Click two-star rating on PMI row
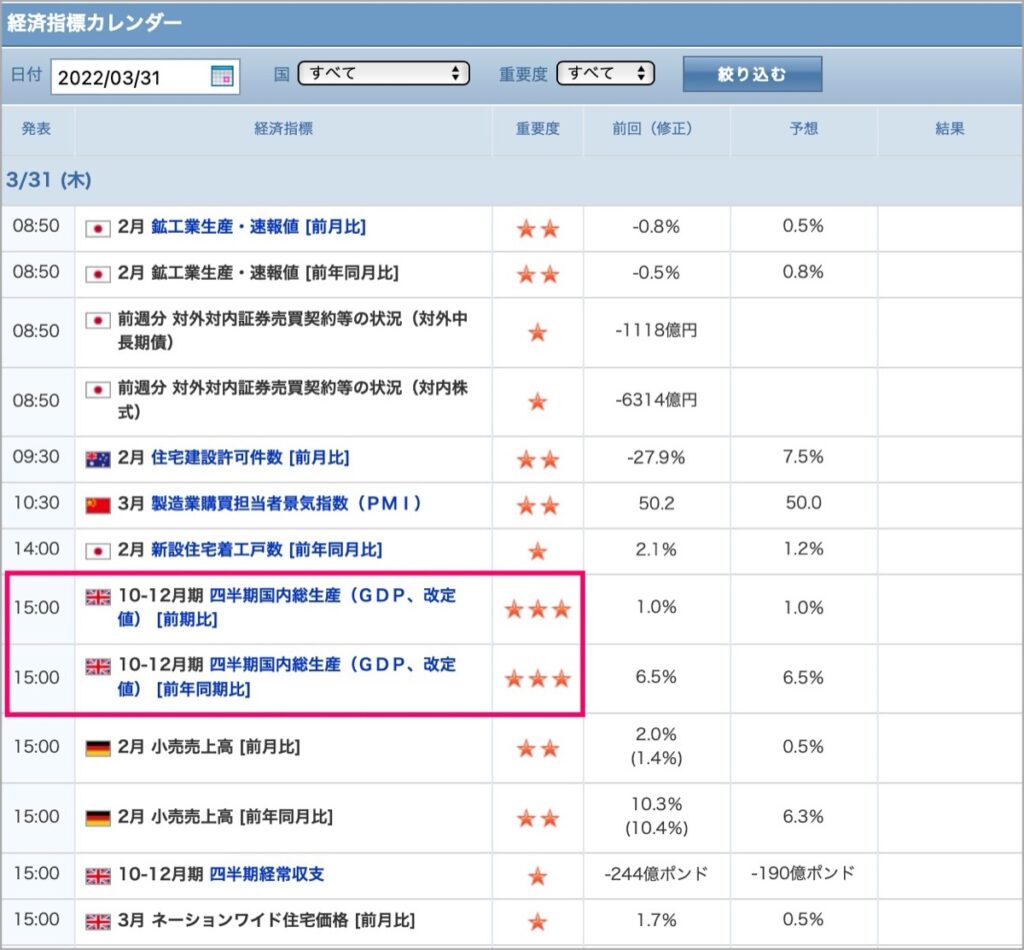 537,505
